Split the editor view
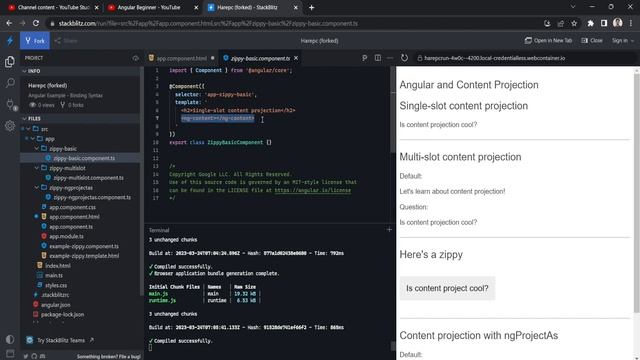Viewport: 640px width, 360px height. pyautogui.click(x=378, y=58)
